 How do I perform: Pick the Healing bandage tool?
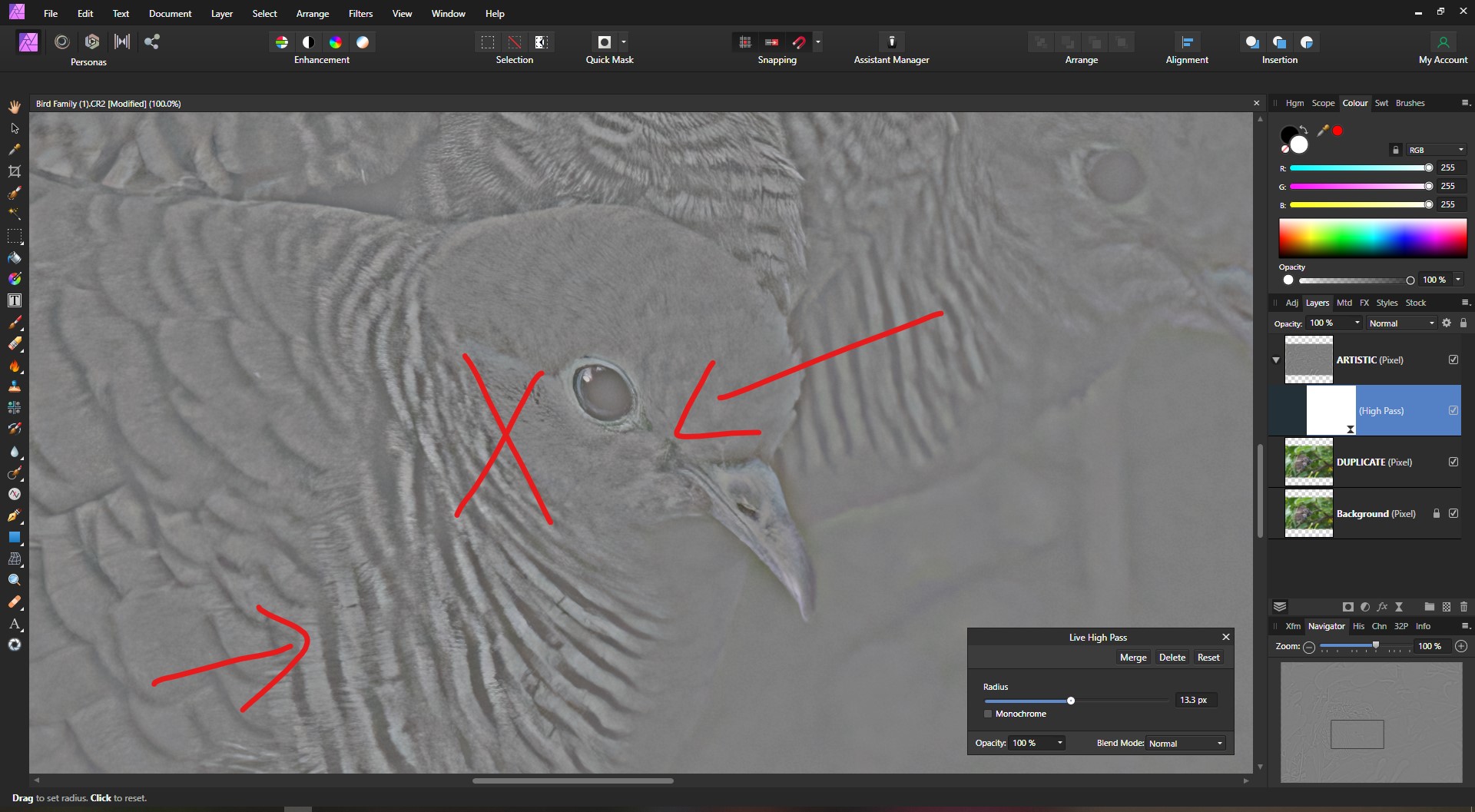(15, 602)
